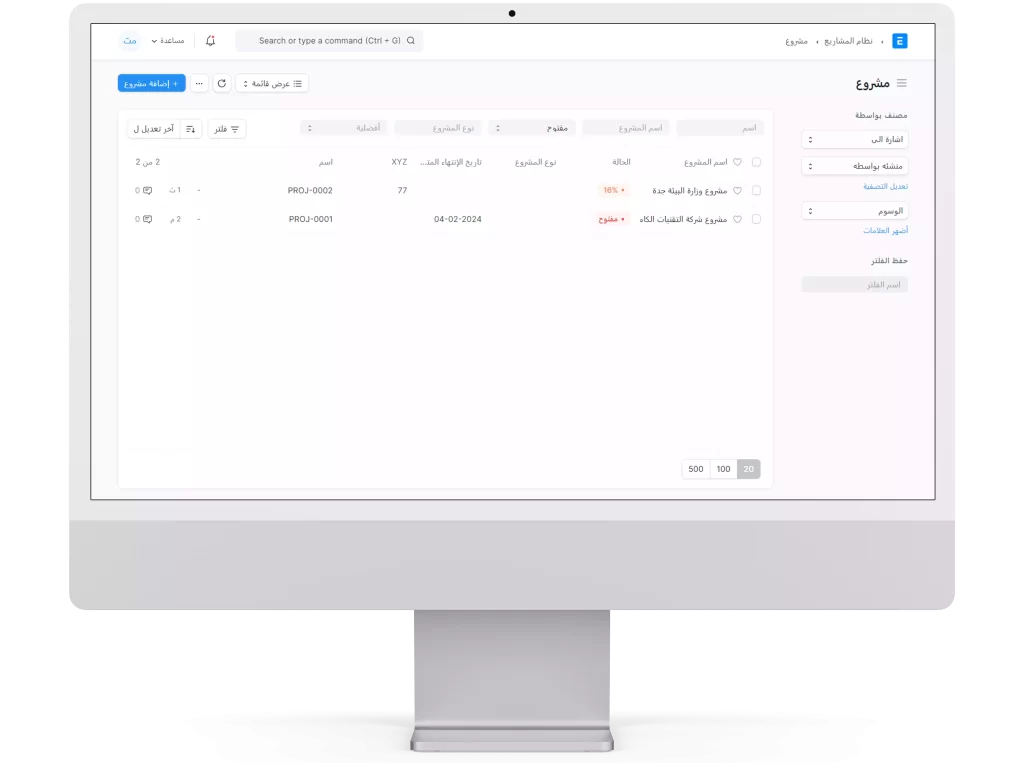Viewport: 1024px width, 763px height.
Task: Open the عرض قائمة view switcher dropdown
Action: [x=272, y=84]
